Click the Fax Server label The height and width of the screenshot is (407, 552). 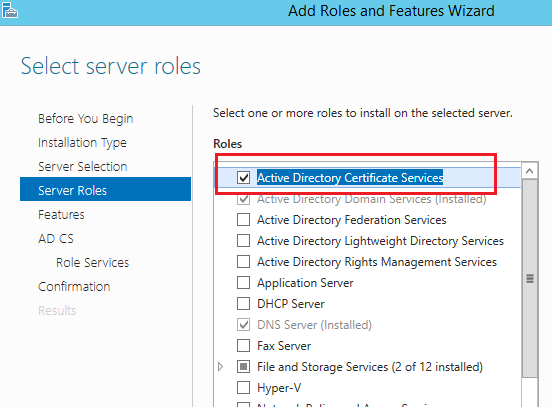(284, 346)
